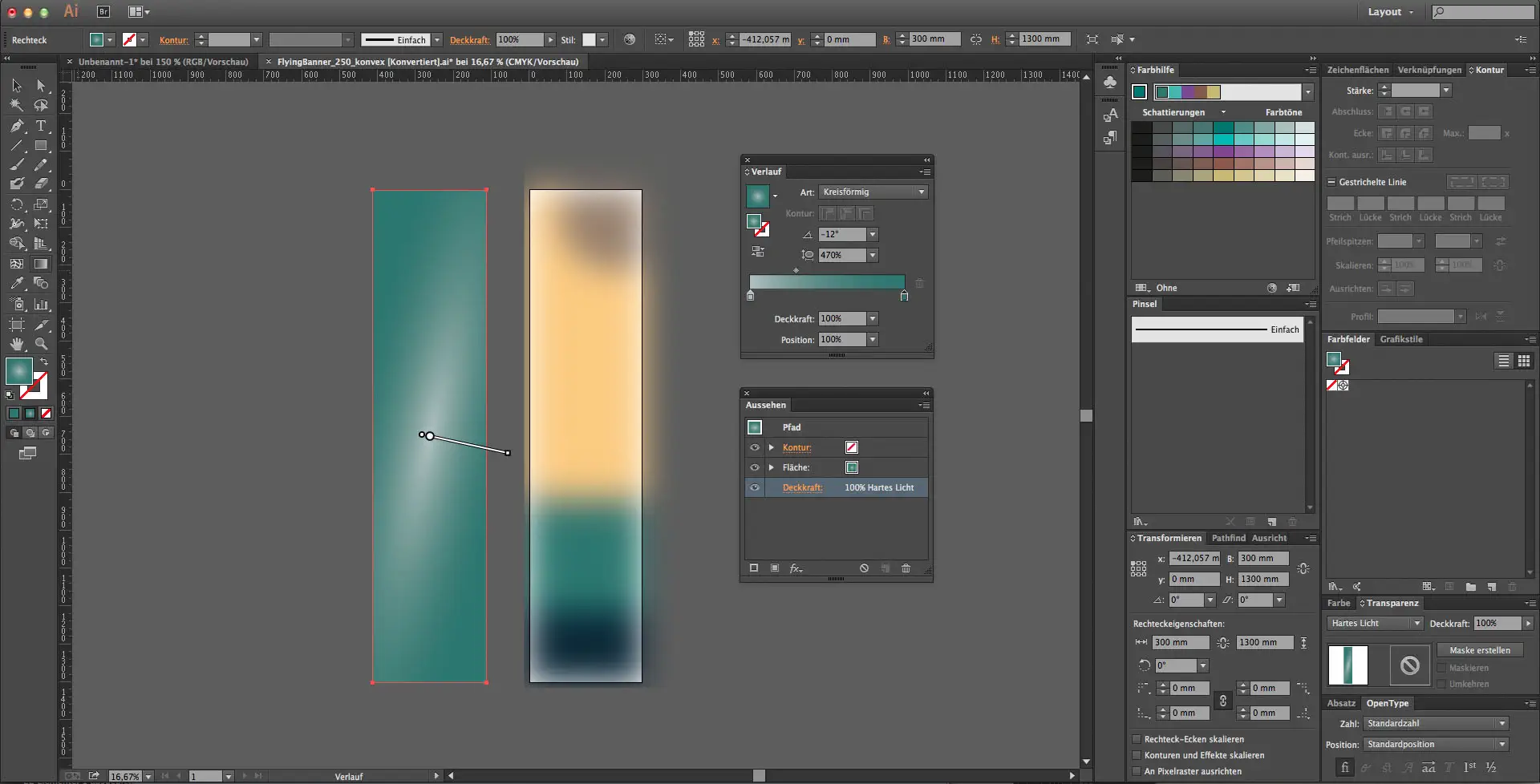Screen dimensions: 1540x784
Task: Switch to the Pathfind tab
Action: tap(1228, 538)
